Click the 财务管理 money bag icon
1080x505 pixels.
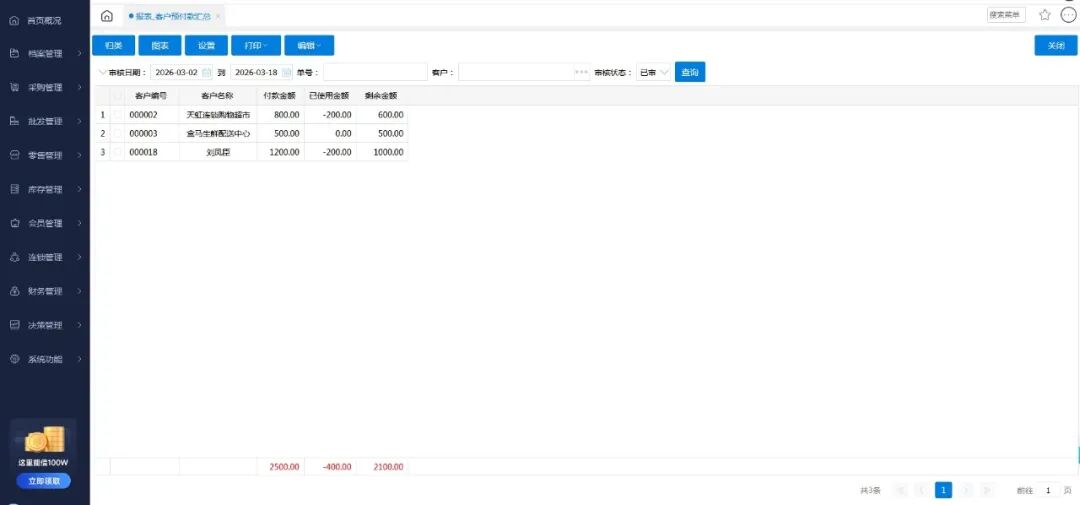point(15,292)
